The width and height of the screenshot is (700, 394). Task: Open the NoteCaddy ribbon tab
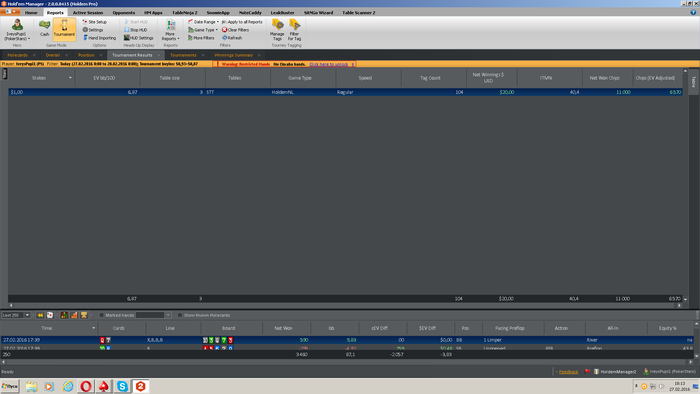click(250, 12)
